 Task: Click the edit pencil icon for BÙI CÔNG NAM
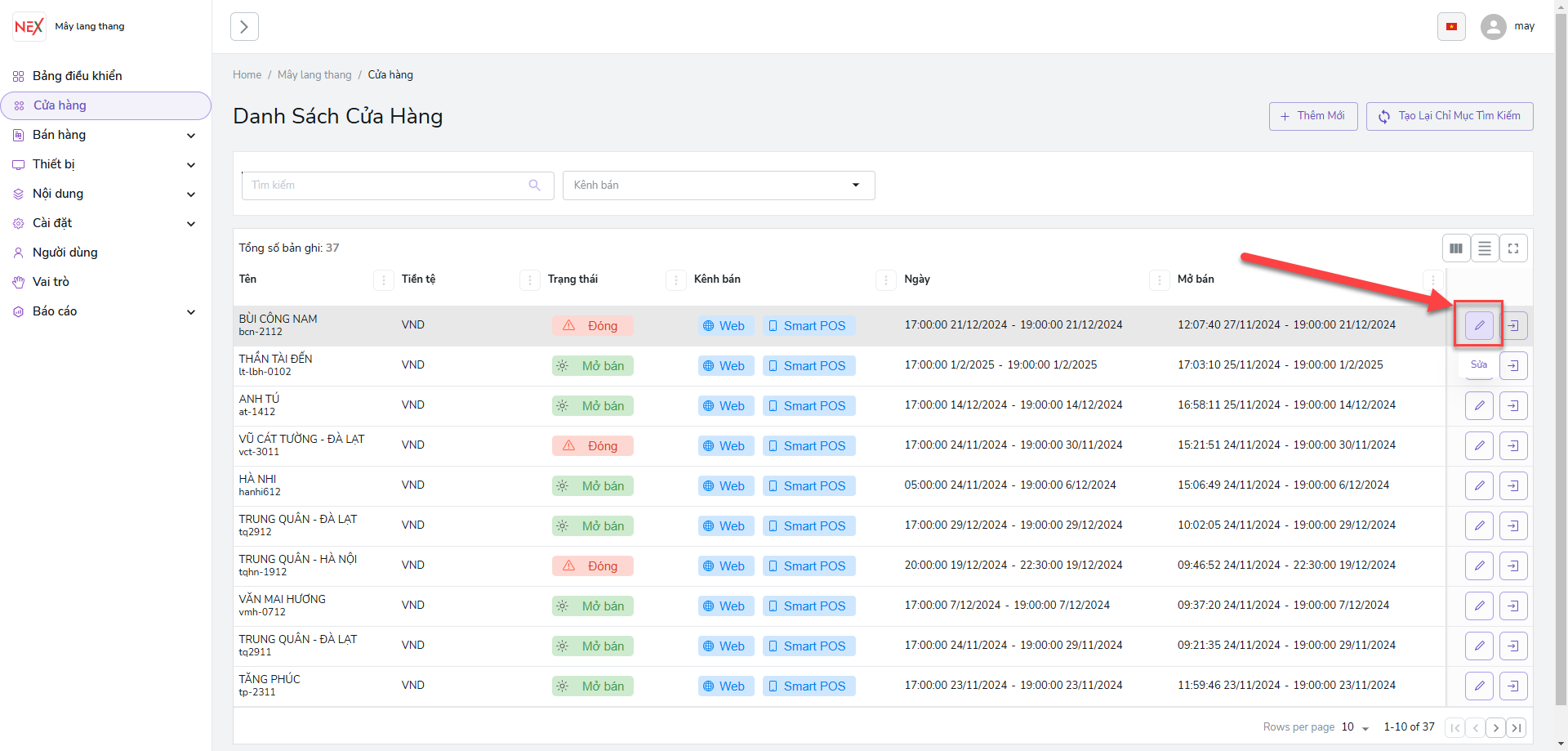(x=1479, y=325)
